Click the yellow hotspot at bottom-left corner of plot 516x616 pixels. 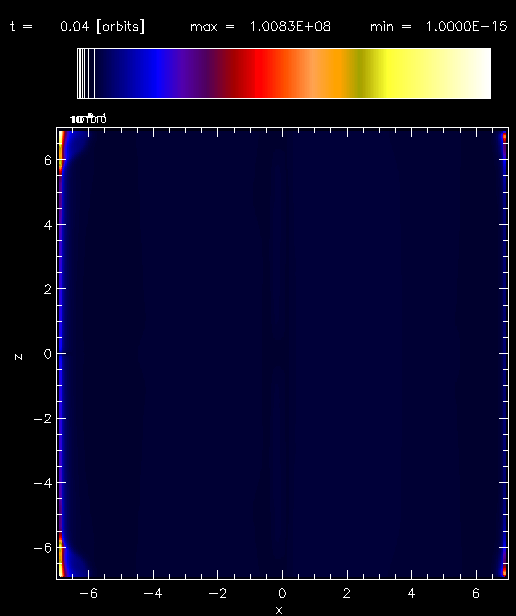click(x=61, y=556)
